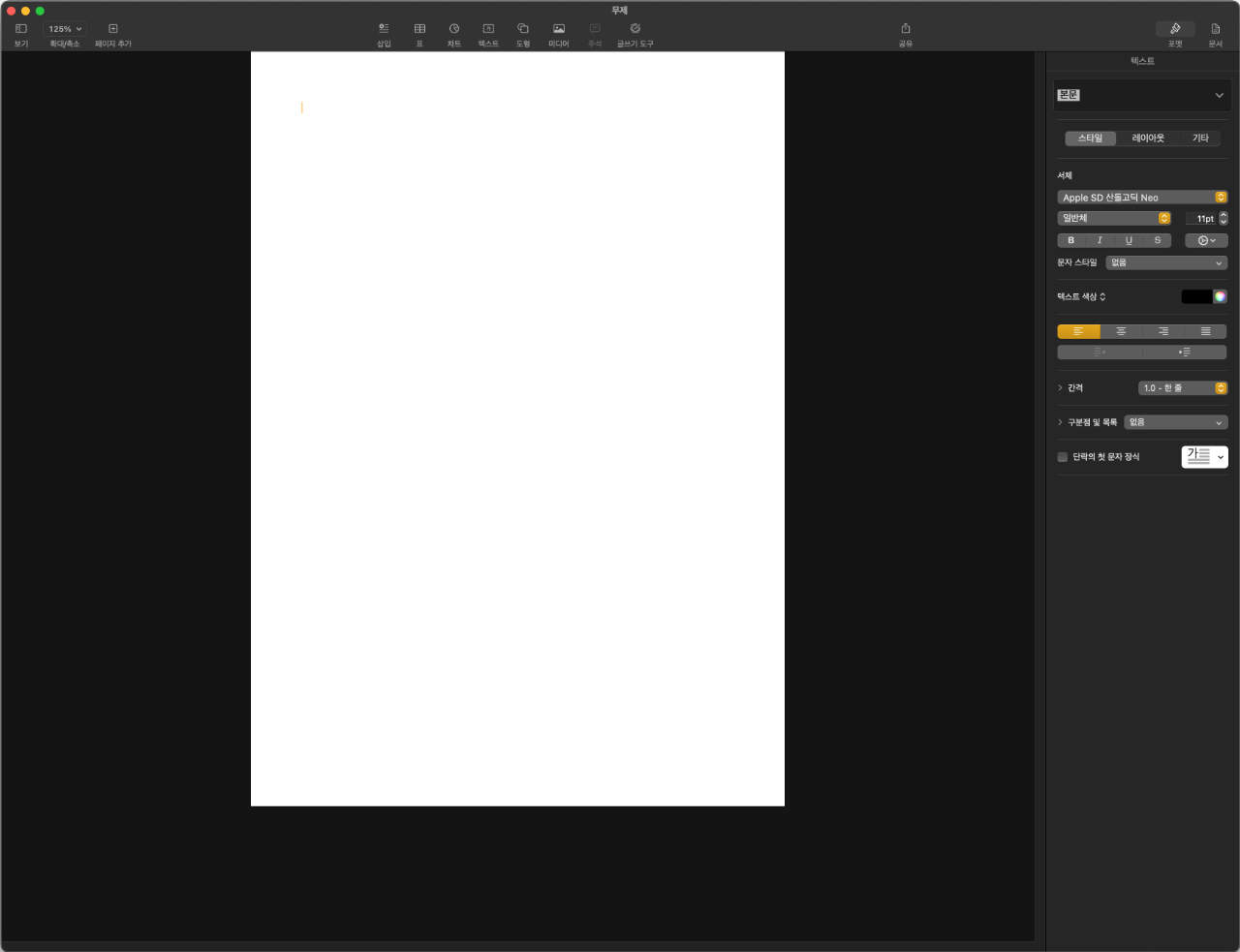
Task: Toggle bold formatting button
Action: coord(1070,240)
